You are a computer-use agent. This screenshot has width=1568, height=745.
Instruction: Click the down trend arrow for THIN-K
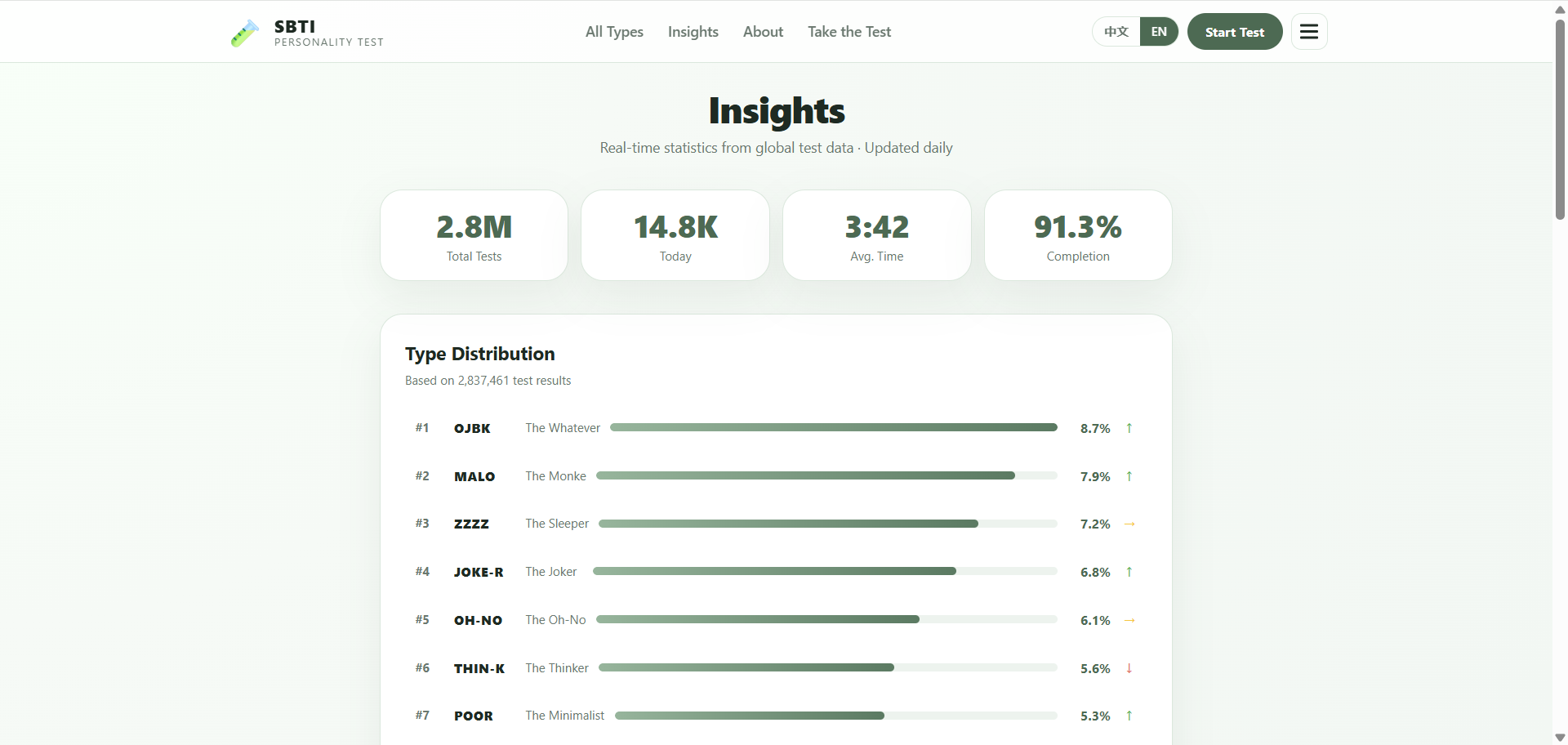(1129, 668)
